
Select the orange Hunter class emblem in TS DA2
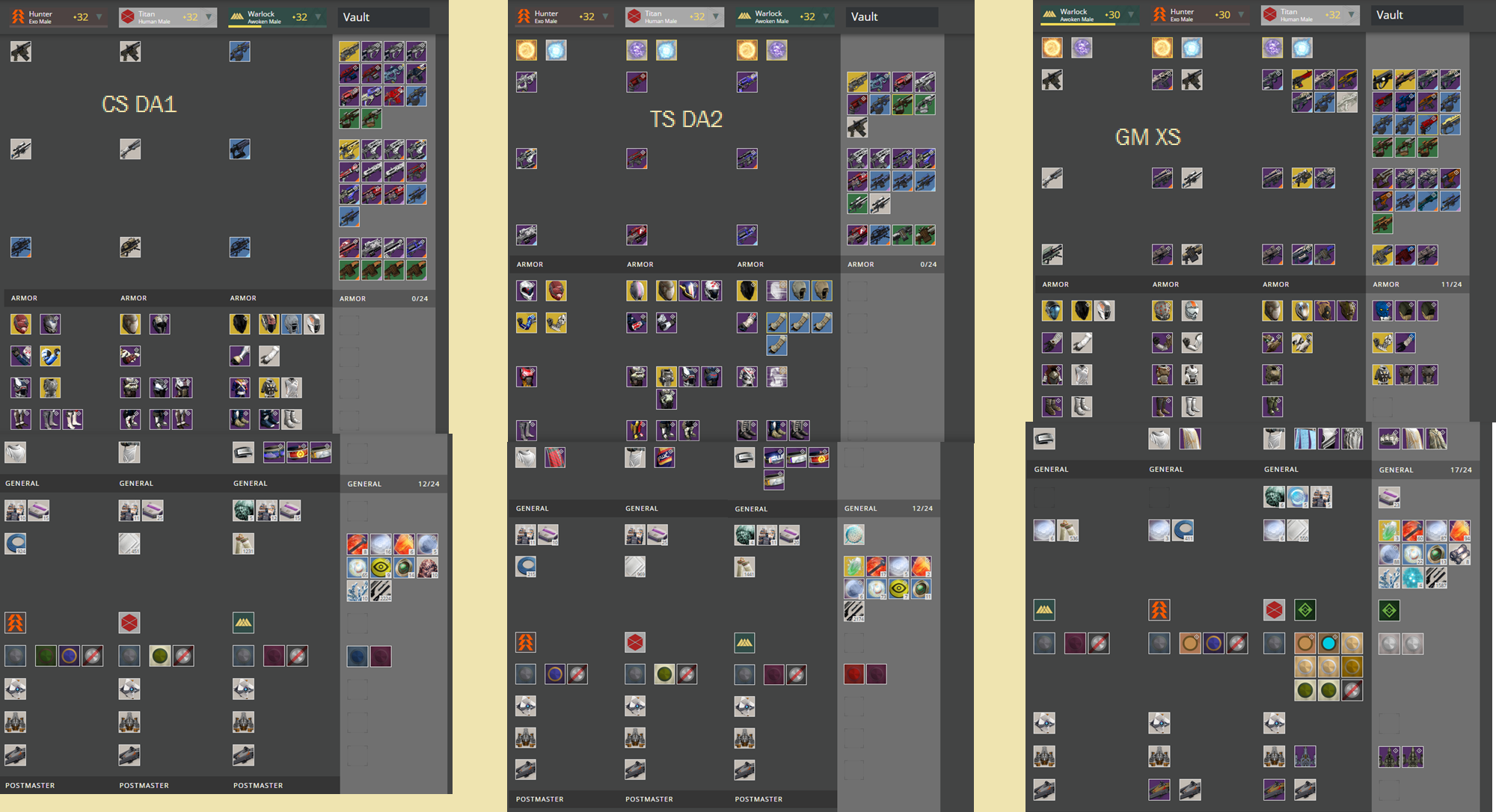coord(526,642)
